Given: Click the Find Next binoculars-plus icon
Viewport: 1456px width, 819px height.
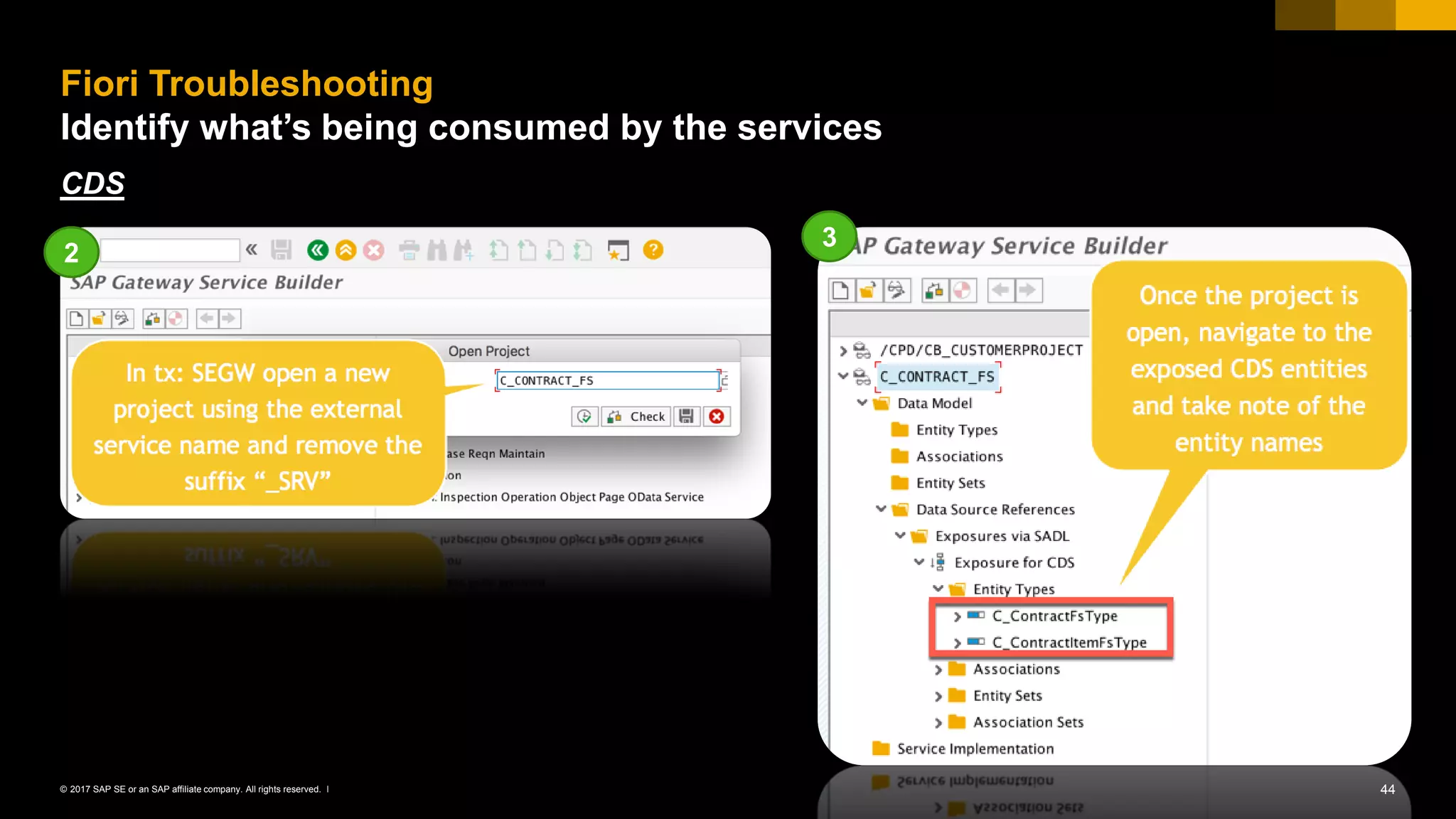Looking at the screenshot, I should (x=464, y=250).
